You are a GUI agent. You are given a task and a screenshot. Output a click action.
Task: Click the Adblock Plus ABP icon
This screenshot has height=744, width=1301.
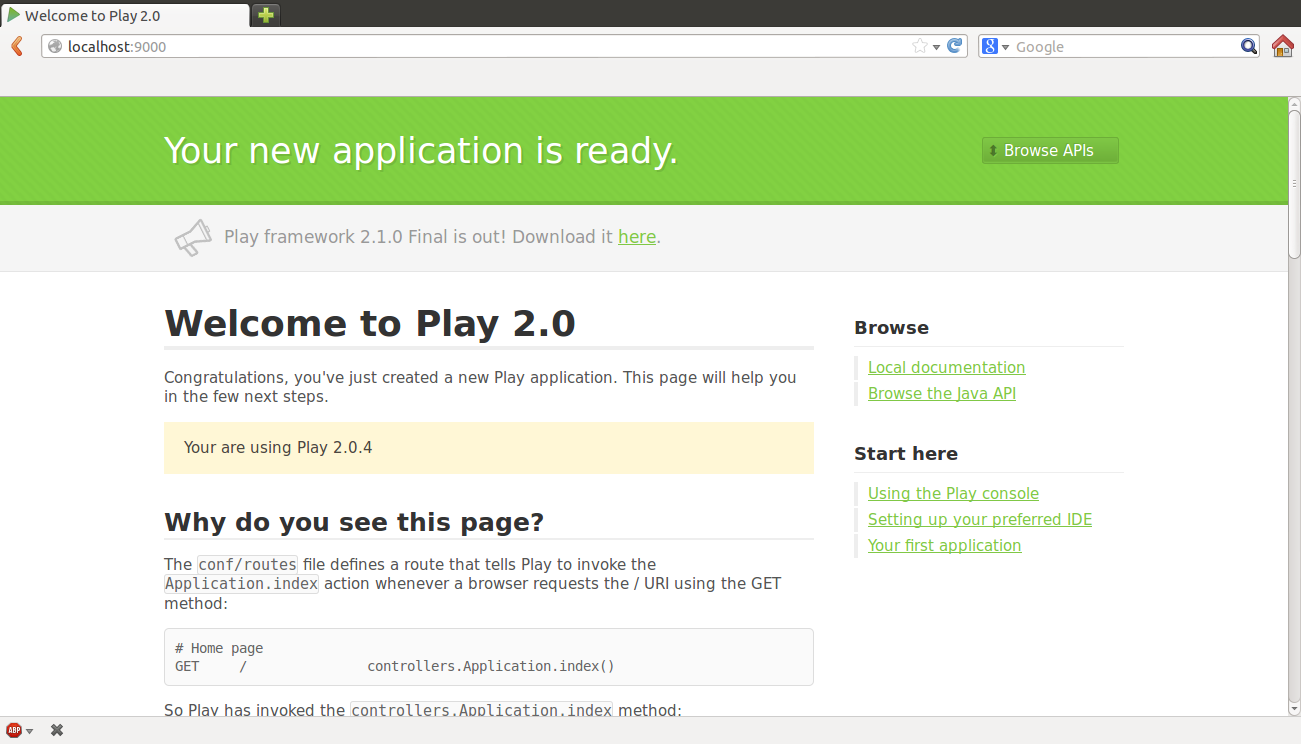point(14,730)
